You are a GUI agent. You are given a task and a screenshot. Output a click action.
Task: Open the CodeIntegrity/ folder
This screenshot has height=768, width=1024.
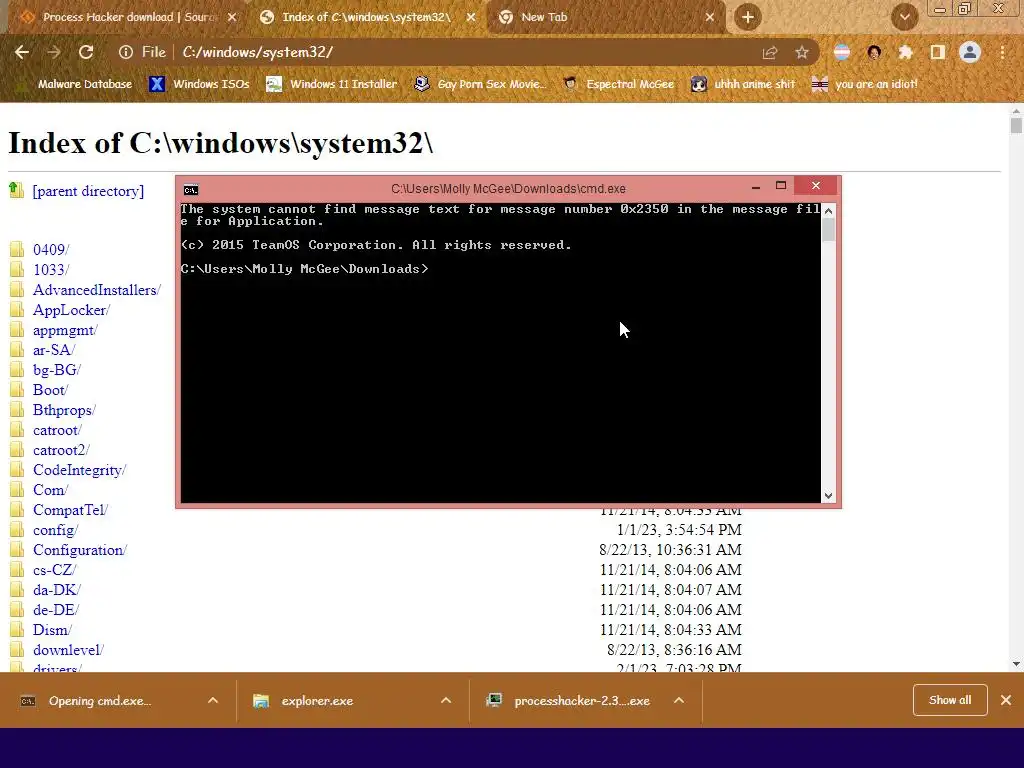80,470
